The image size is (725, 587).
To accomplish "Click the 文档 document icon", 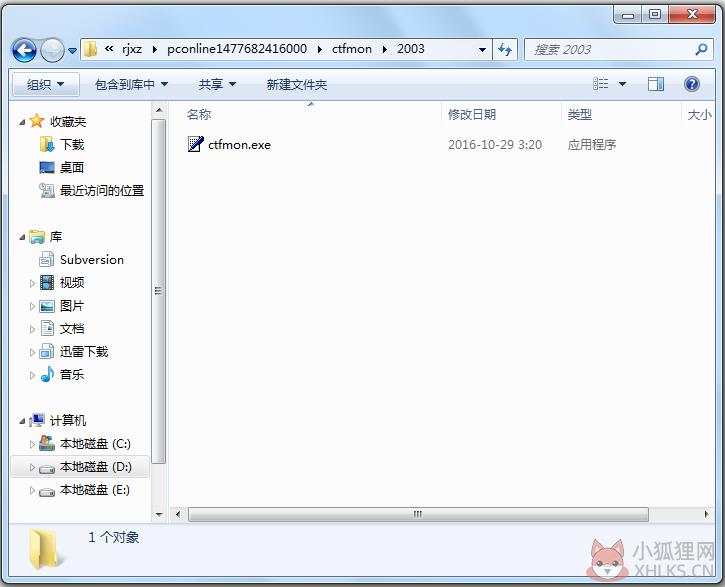I will (x=47, y=328).
